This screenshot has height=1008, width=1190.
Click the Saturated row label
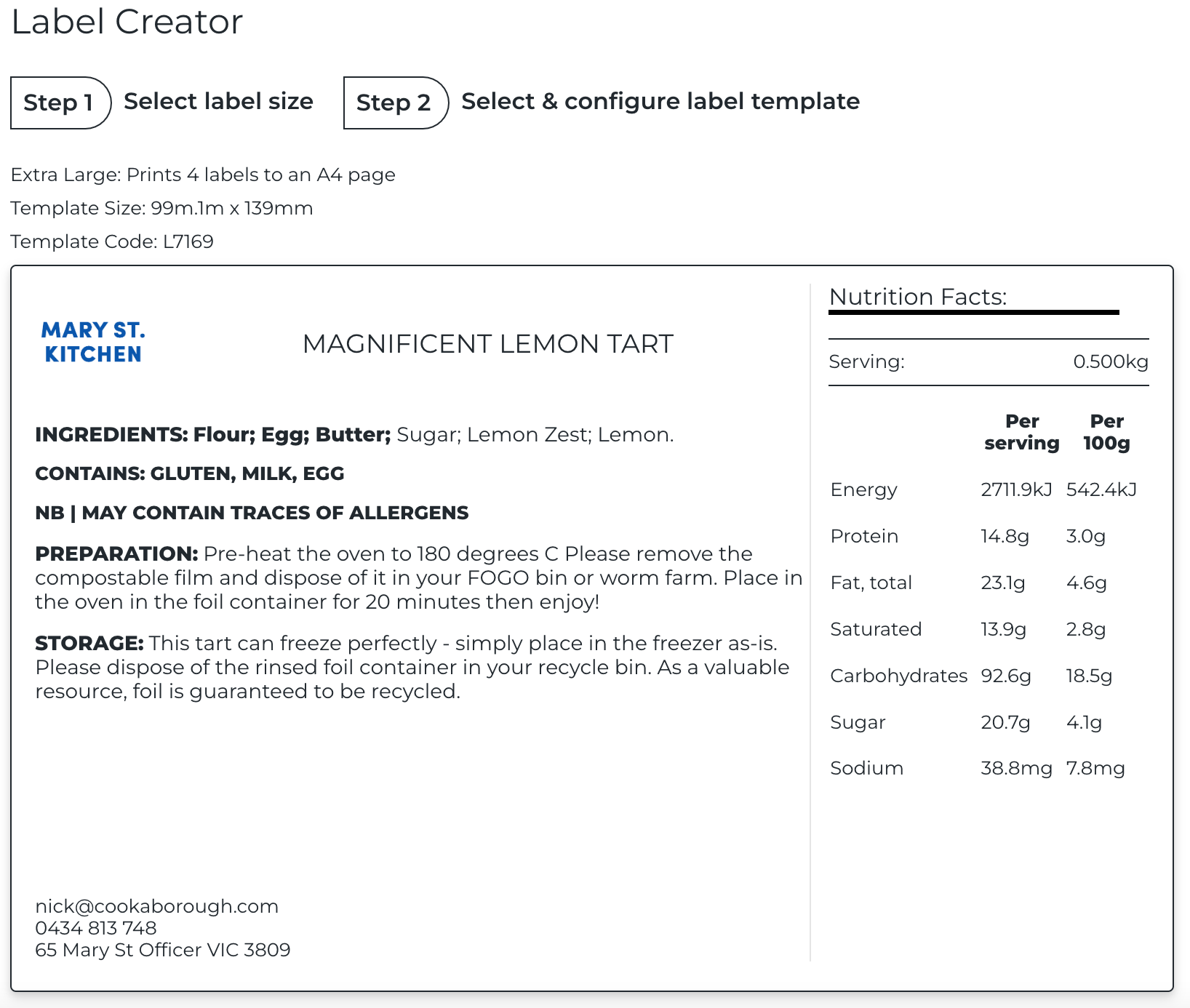pos(876,629)
